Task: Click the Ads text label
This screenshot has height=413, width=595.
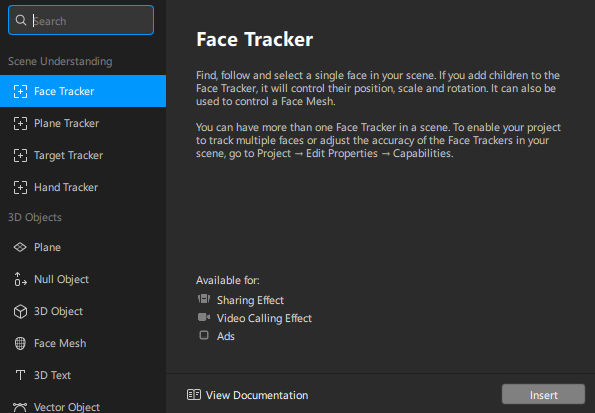Action: point(226,336)
